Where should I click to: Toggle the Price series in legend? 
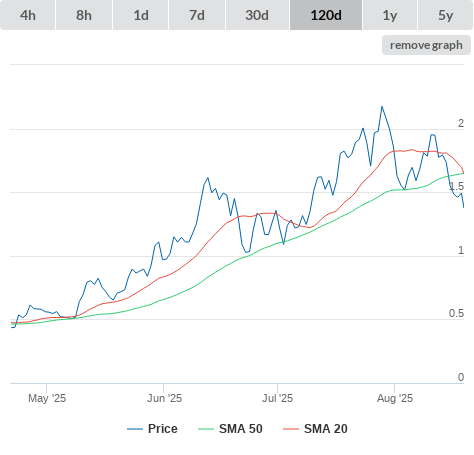(152, 429)
